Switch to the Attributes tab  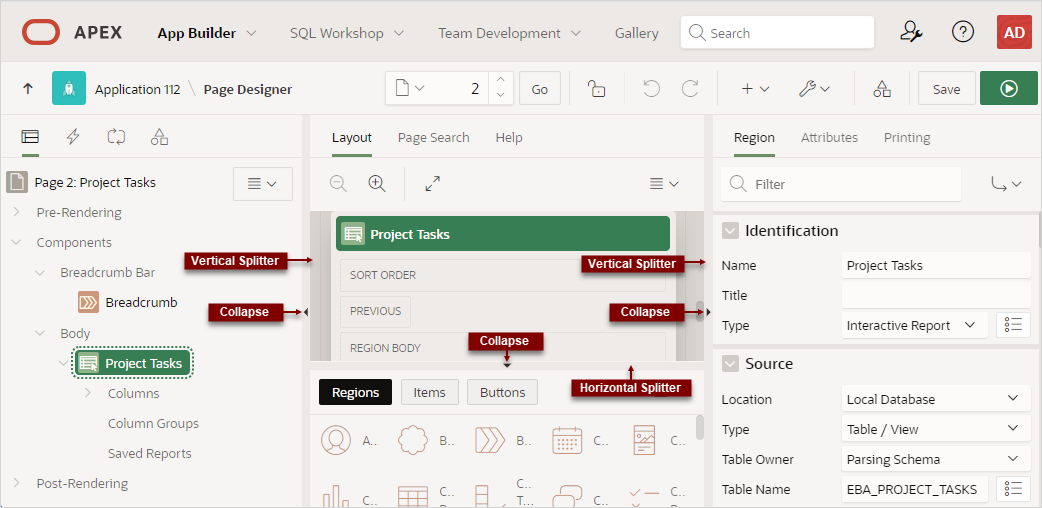829,138
